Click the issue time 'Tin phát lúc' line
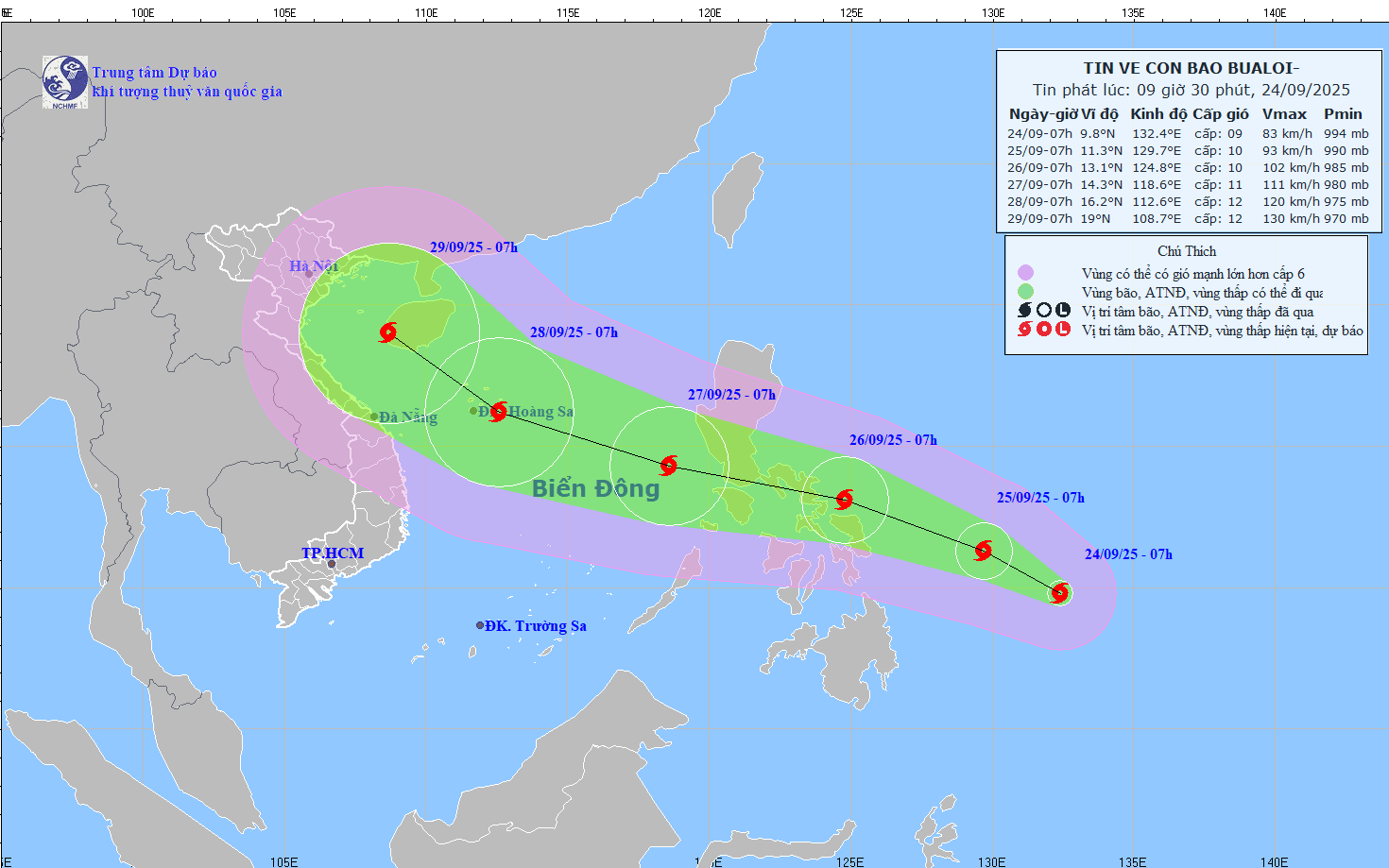Image resolution: width=1389 pixels, height=868 pixels. [1192, 90]
